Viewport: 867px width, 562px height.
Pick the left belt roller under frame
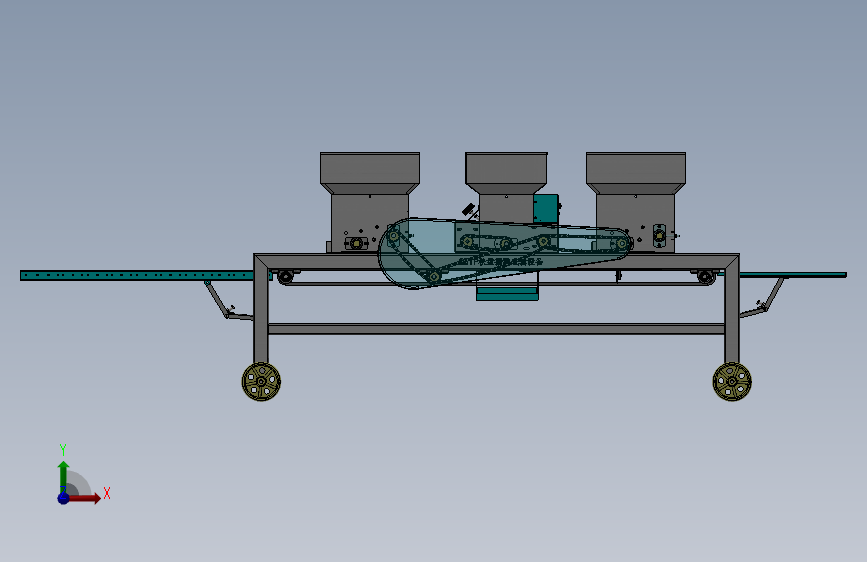[285, 277]
